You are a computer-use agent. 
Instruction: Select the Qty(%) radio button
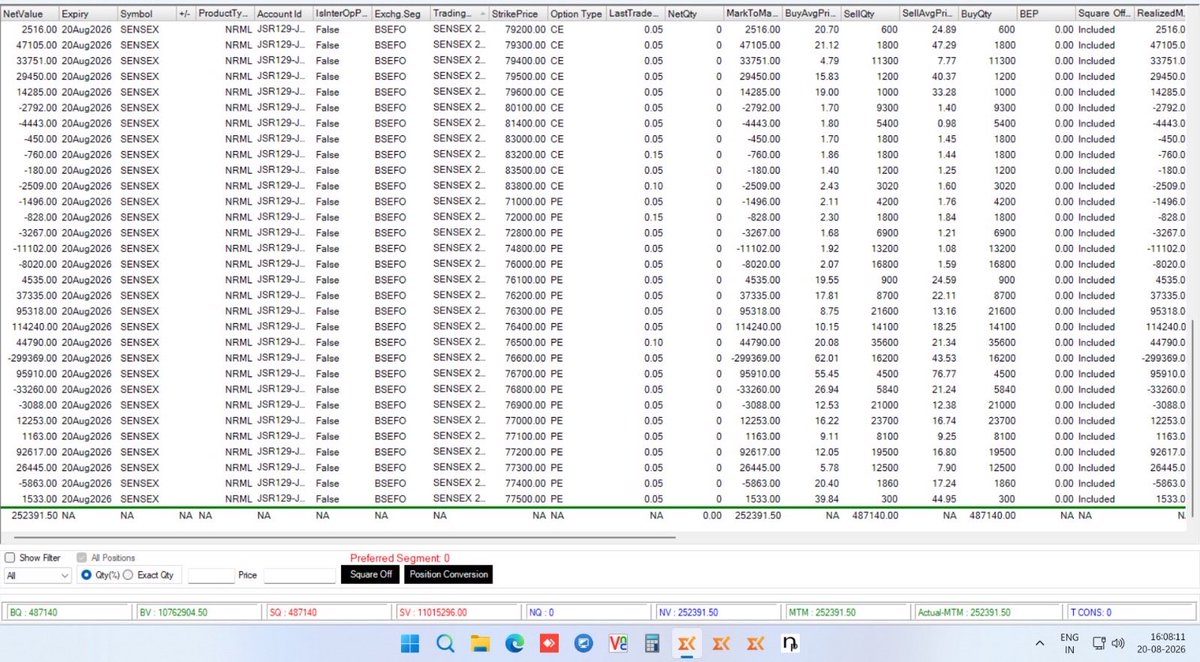(86, 575)
